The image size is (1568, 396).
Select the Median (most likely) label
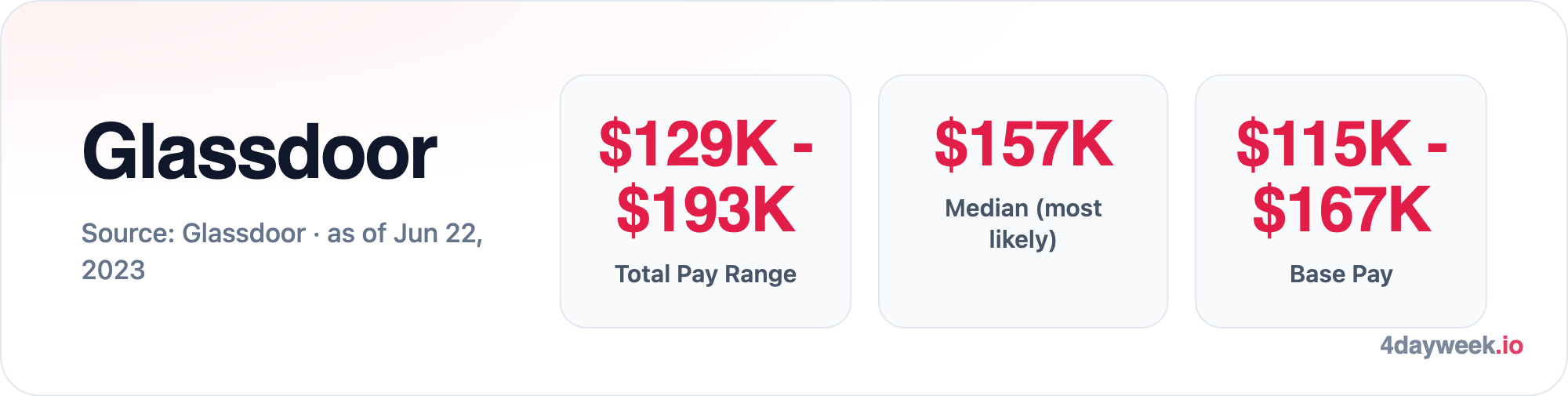1023,223
